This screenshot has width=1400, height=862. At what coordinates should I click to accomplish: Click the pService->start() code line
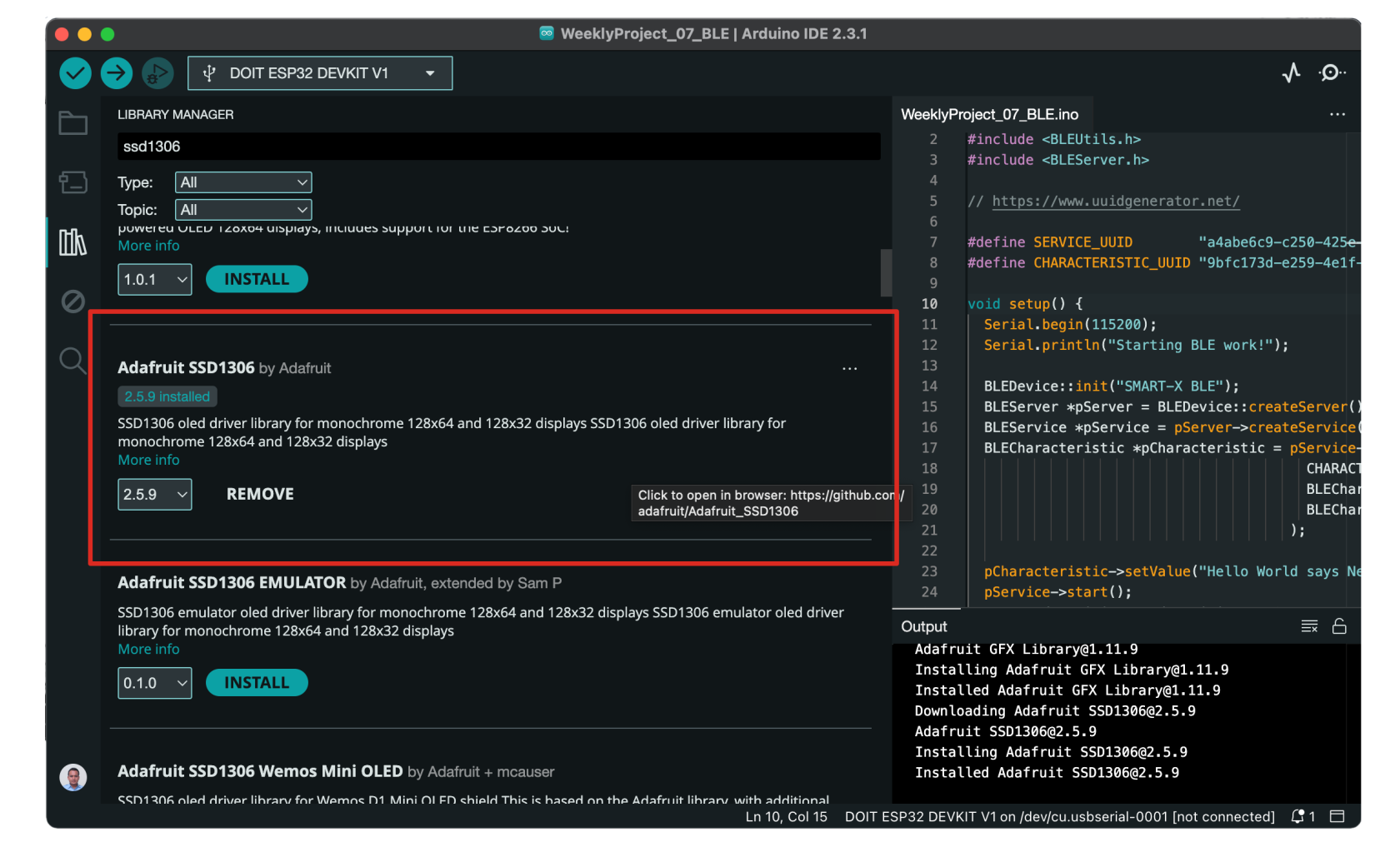point(1057,592)
